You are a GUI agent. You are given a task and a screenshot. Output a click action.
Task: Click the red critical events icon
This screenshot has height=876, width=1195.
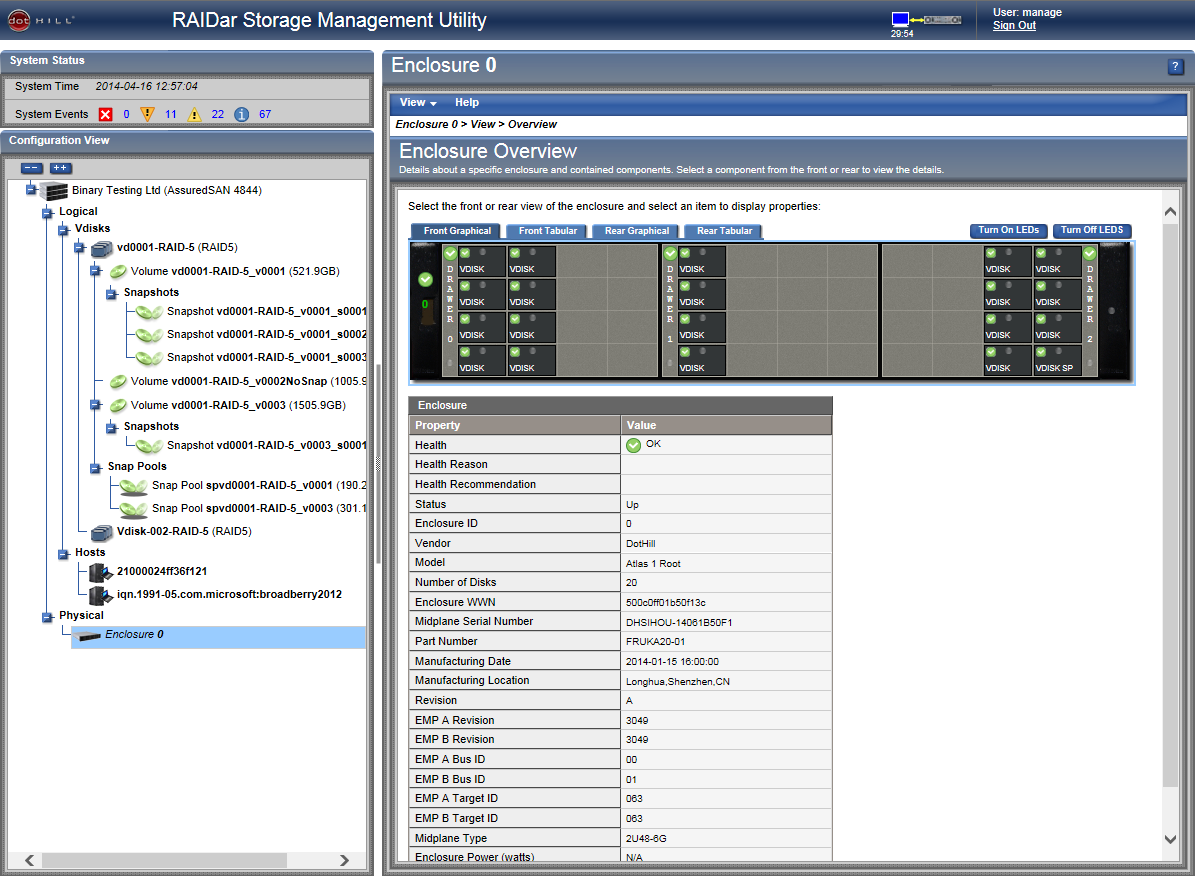pos(106,114)
